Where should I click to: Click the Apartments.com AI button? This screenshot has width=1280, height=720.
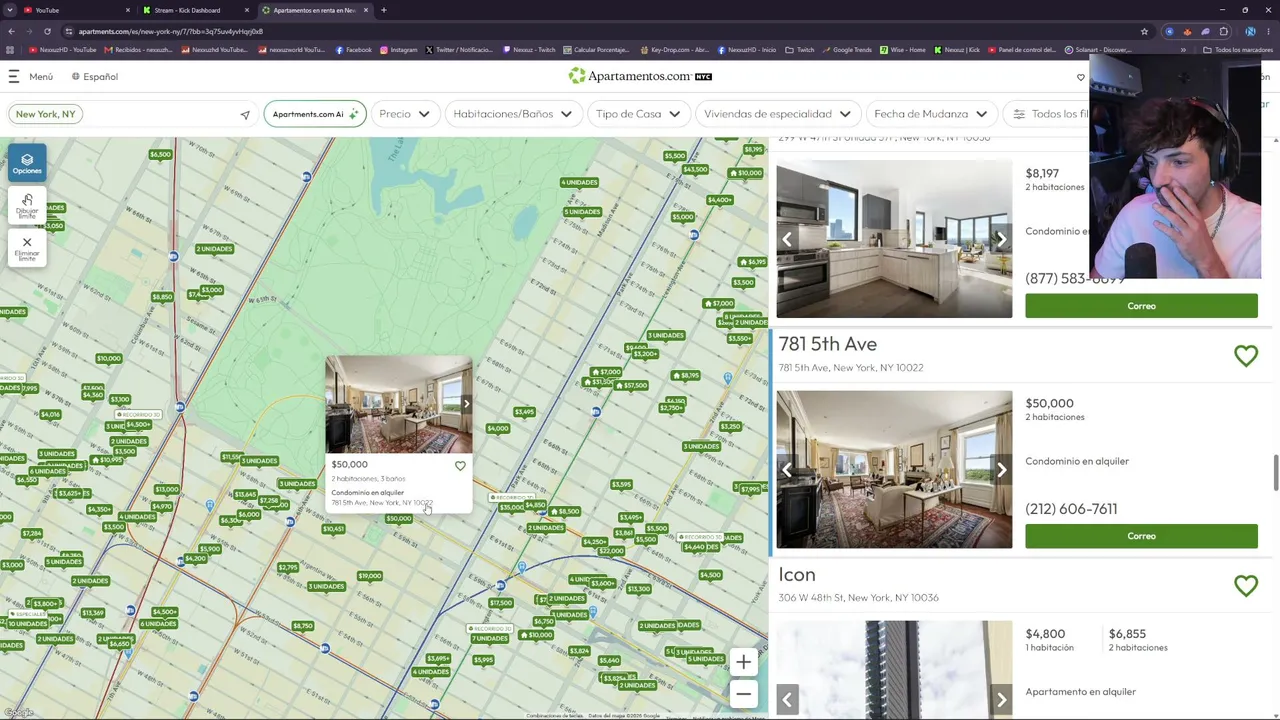314,114
